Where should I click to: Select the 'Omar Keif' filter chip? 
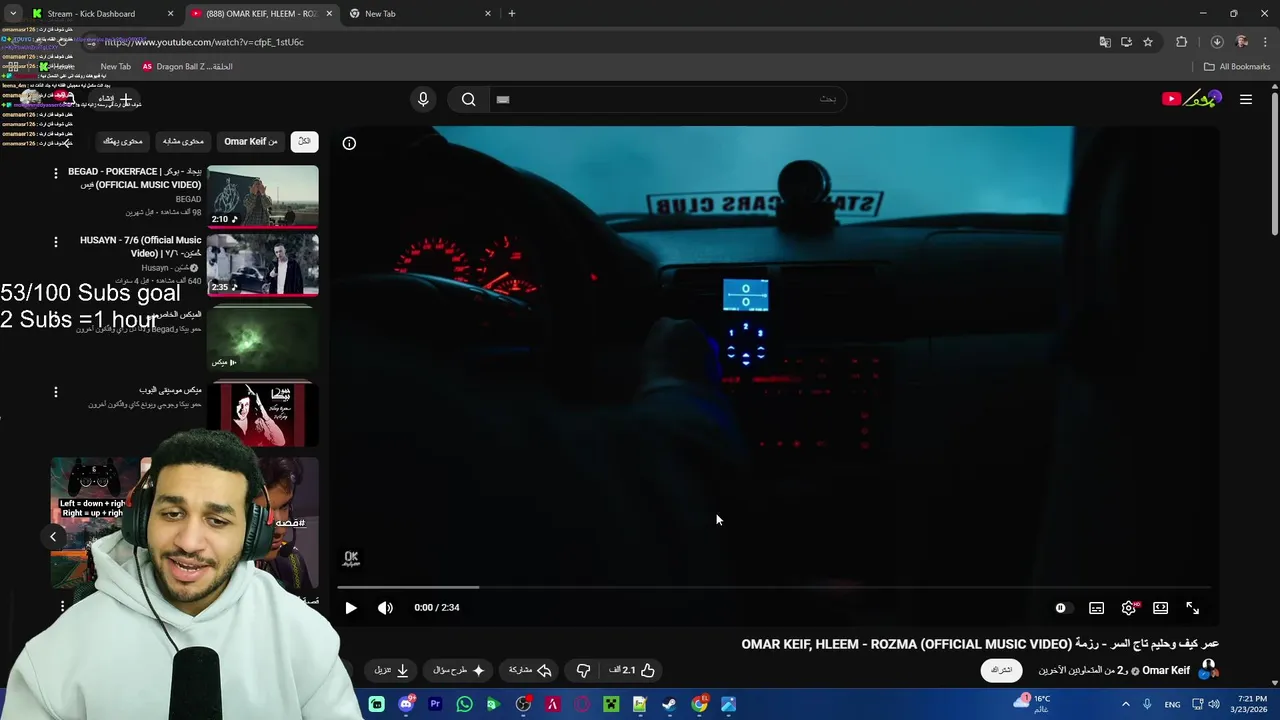pyautogui.click(x=251, y=141)
